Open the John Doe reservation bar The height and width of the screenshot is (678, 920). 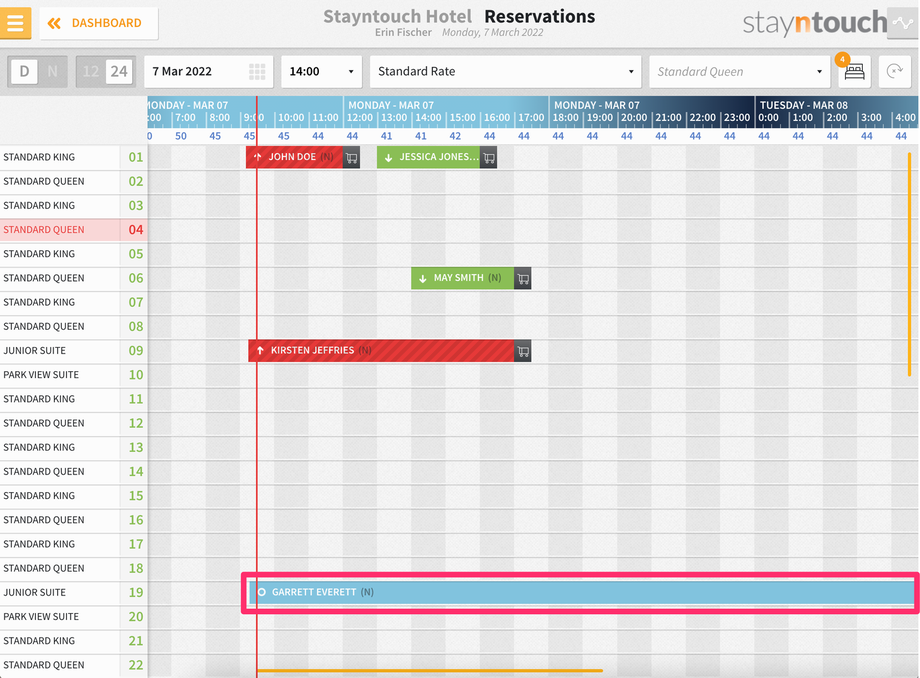294,157
